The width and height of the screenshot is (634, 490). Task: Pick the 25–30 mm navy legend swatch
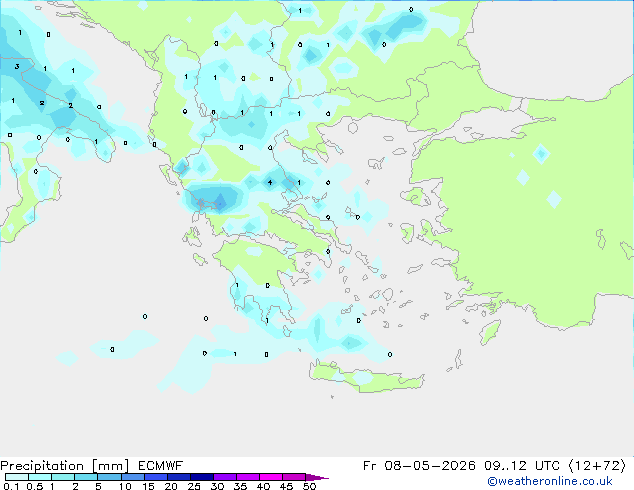coord(202,477)
